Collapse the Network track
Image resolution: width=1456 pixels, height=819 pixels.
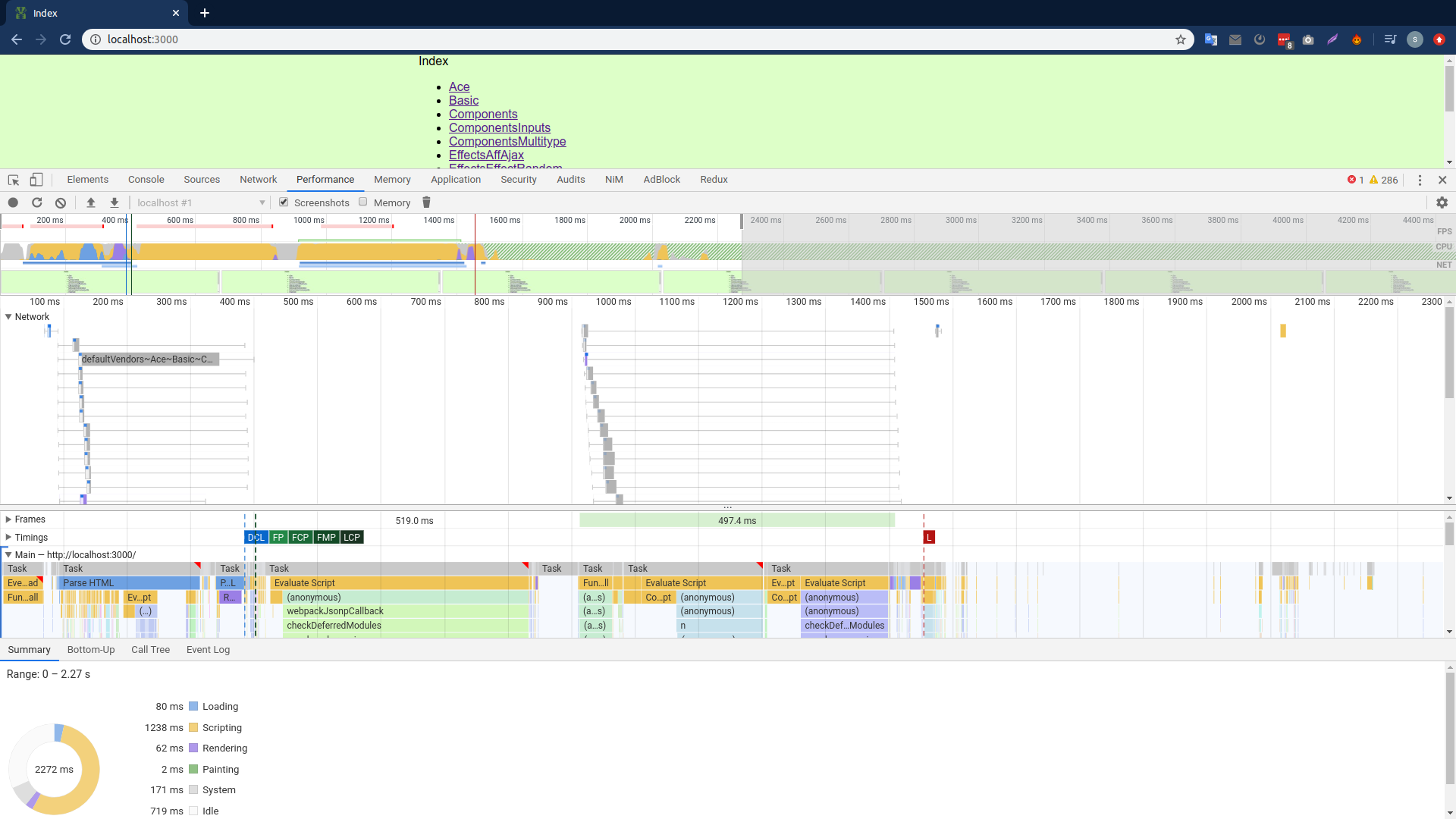(x=8, y=317)
